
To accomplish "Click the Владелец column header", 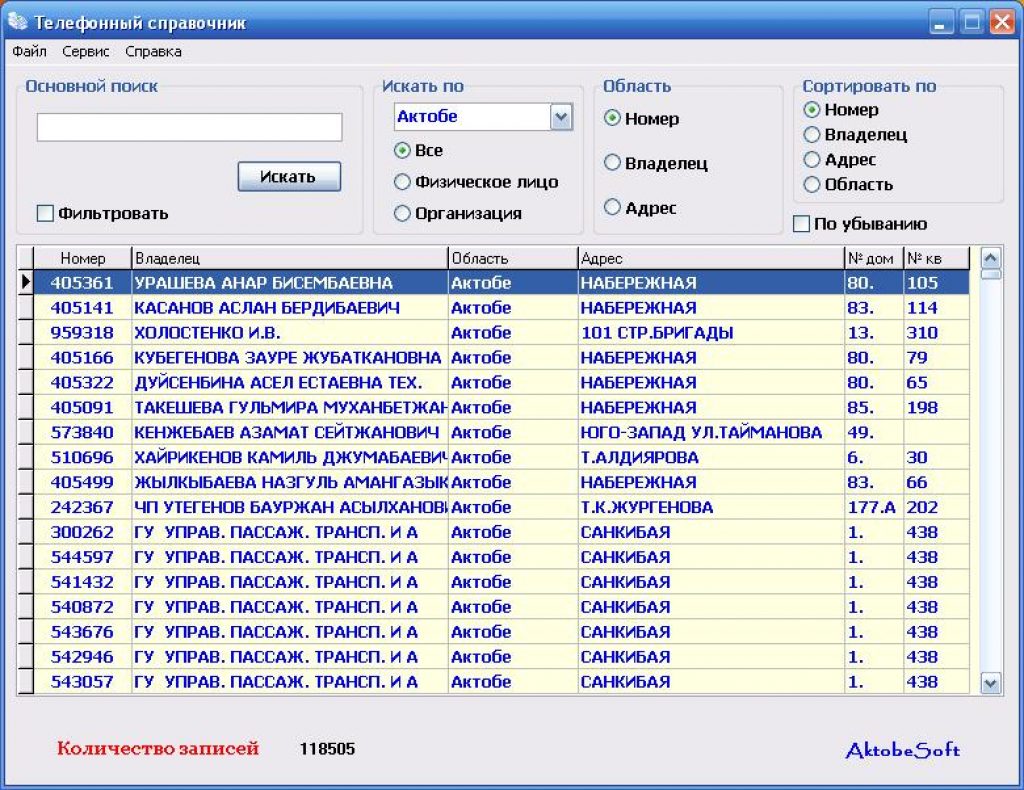I will click(x=290, y=259).
